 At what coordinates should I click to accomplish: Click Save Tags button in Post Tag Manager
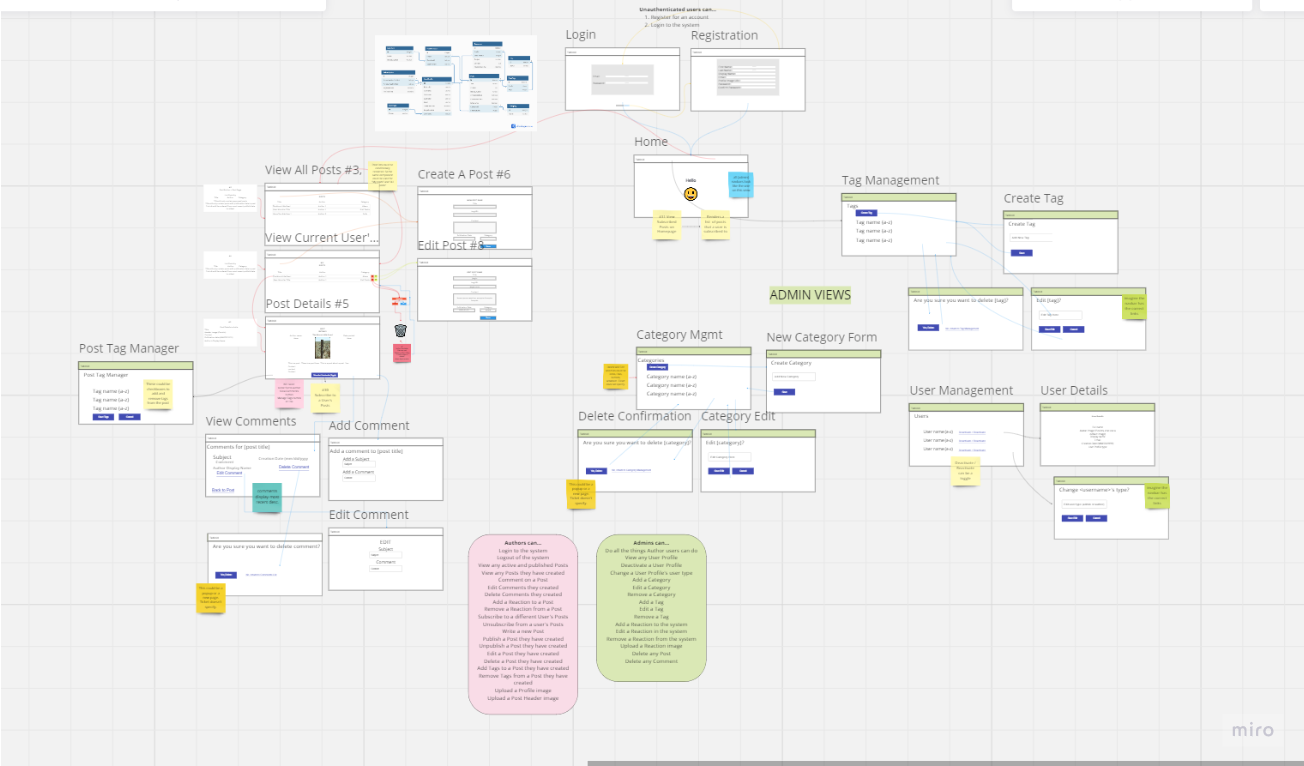pos(104,417)
